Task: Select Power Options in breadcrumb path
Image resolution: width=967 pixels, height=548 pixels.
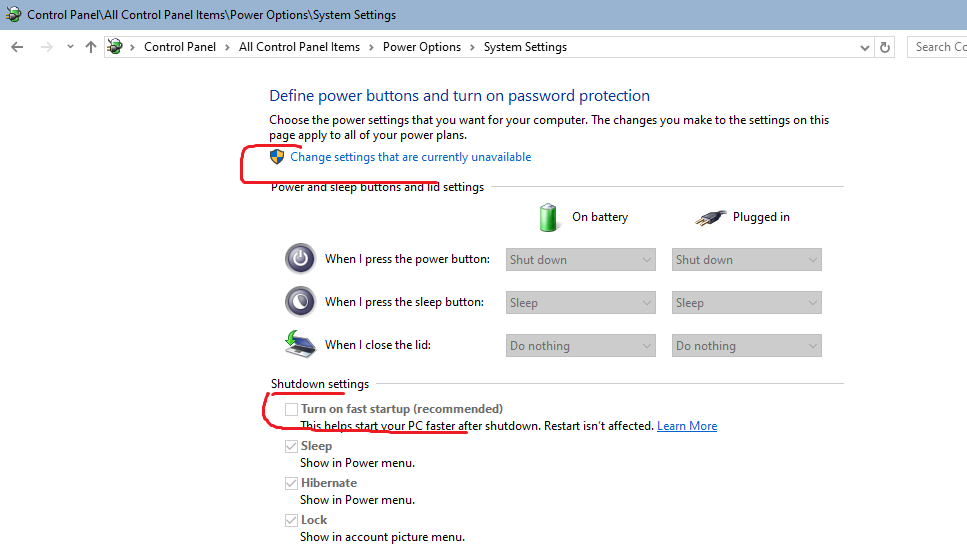Action: [422, 47]
